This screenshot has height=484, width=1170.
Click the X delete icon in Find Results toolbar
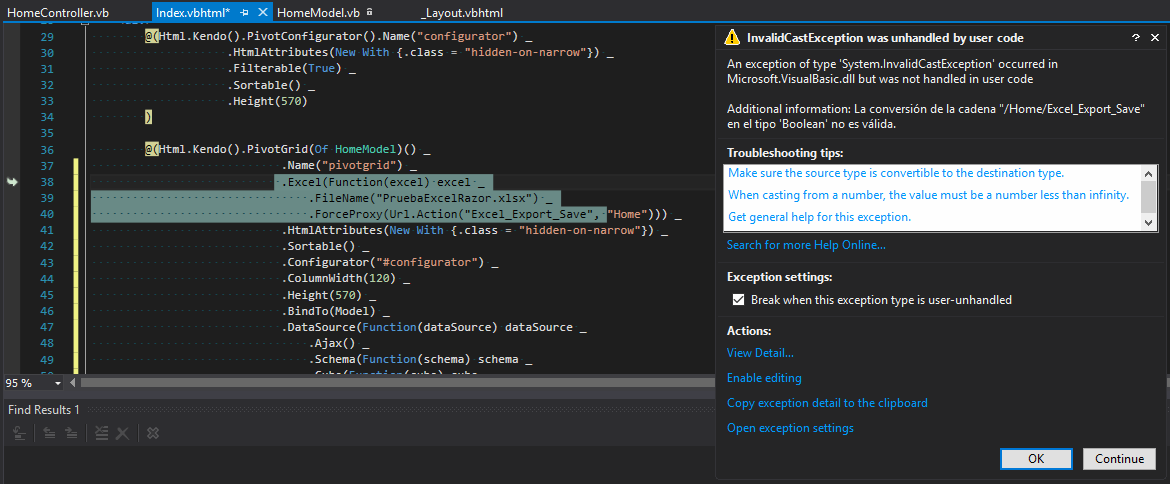pyautogui.click(x=123, y=433)
